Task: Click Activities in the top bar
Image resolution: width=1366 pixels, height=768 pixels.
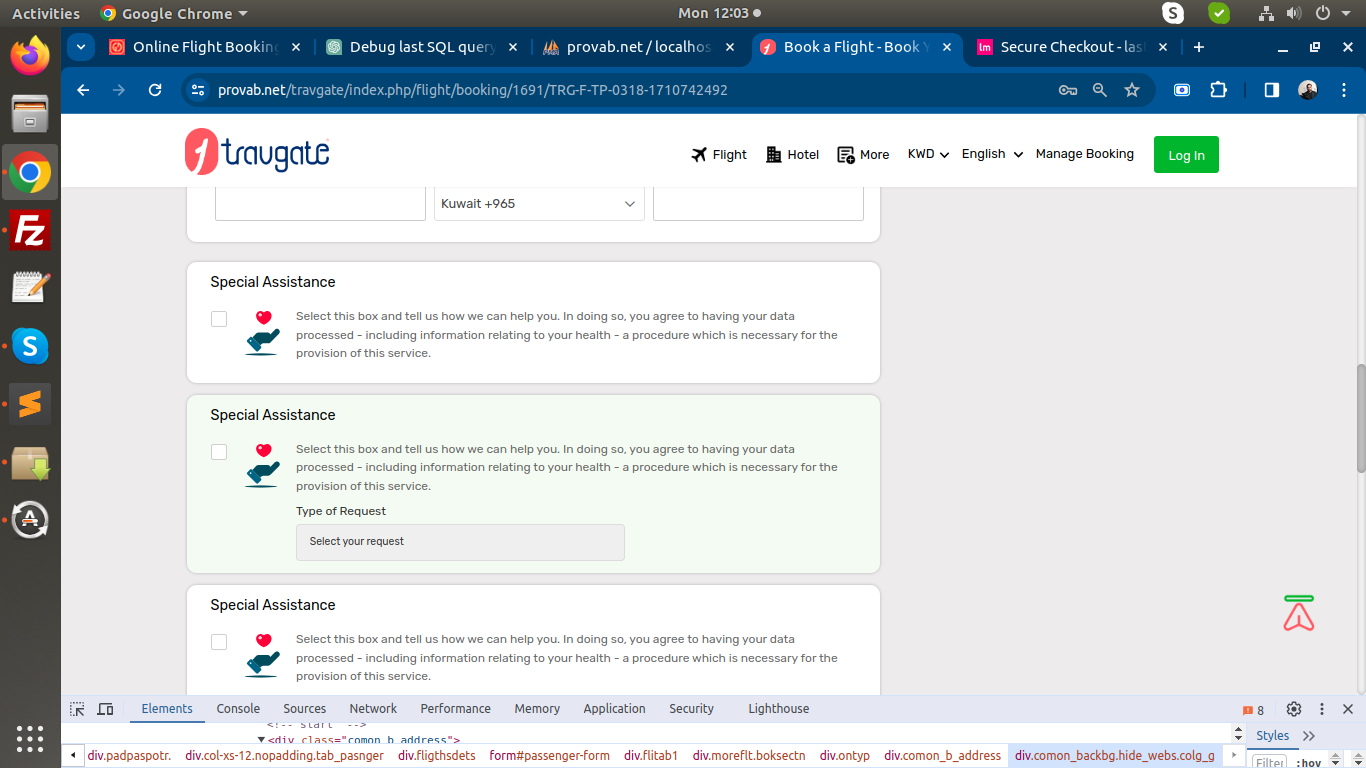Action: 46,13
